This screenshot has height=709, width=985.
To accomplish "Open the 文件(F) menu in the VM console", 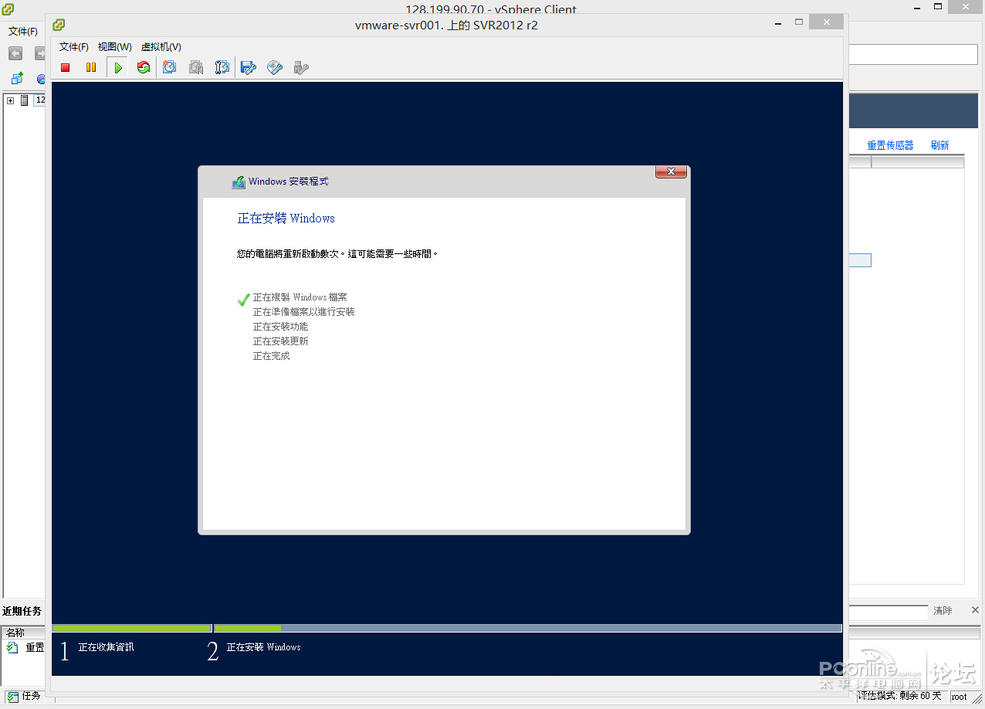I will click(73, 46).
